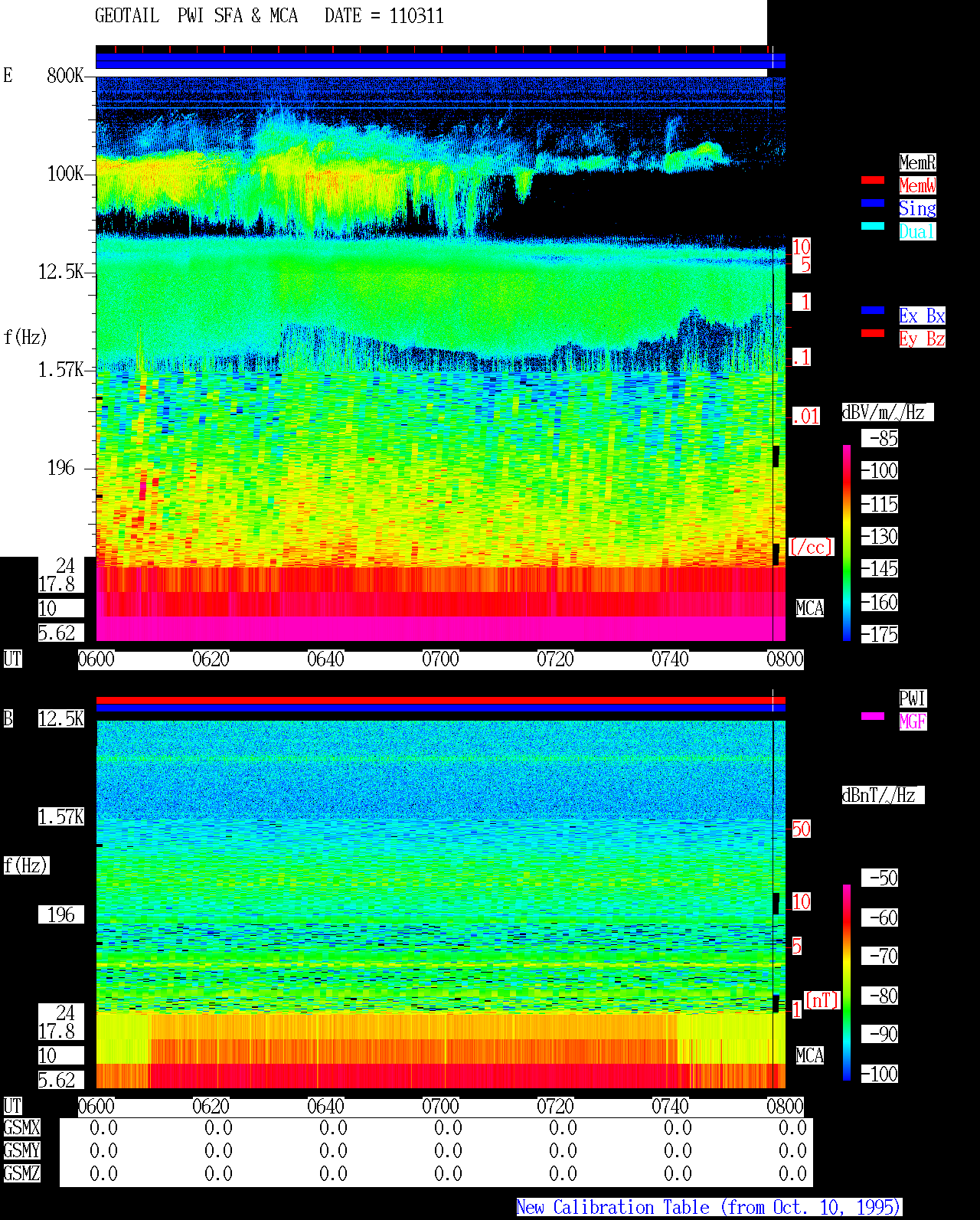The height and width of the screenshot is (1220, 980).
Task: Select the "Sing" legend label
Action: (x=917, y=208)
